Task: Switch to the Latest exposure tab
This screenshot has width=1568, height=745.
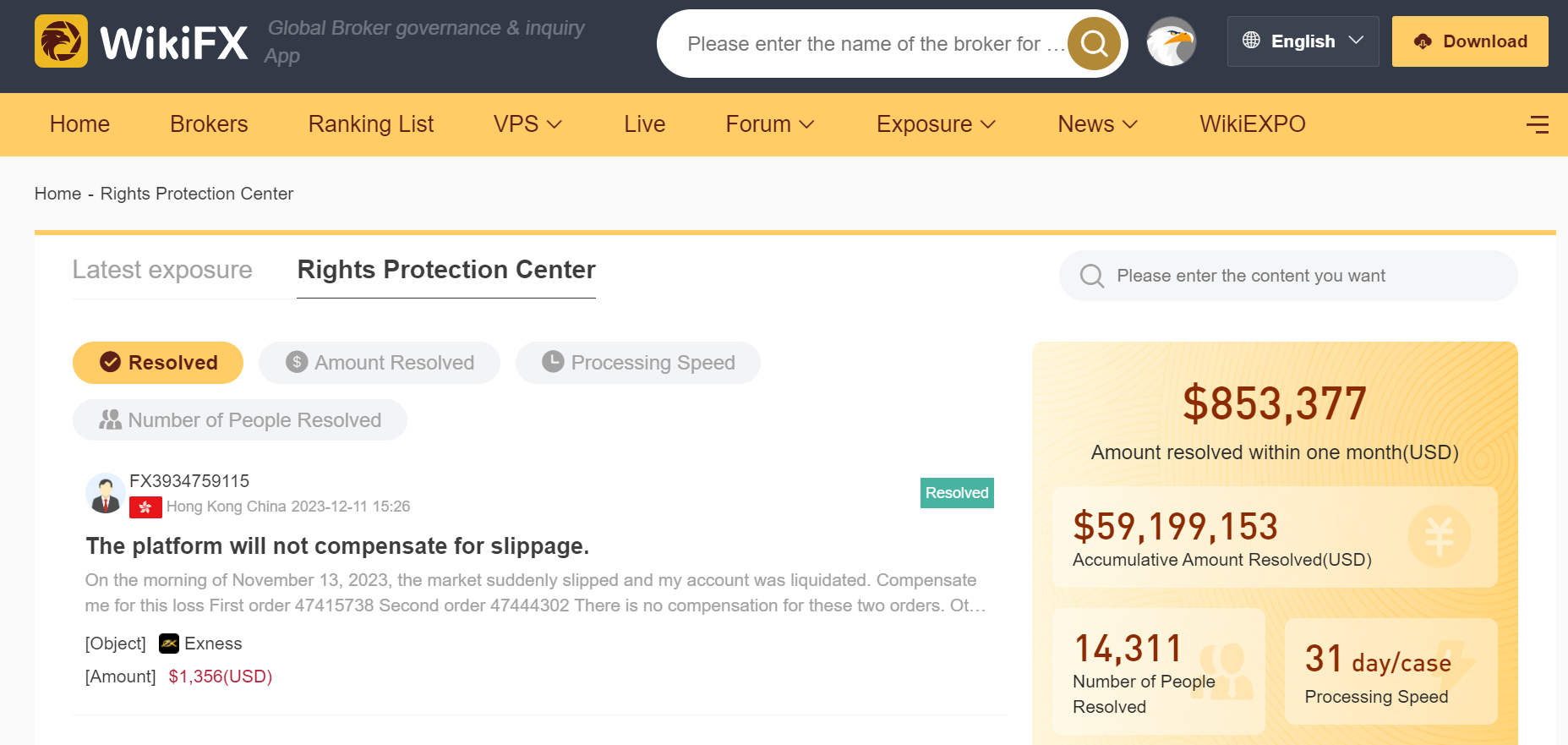Action: tap(162, 270)
